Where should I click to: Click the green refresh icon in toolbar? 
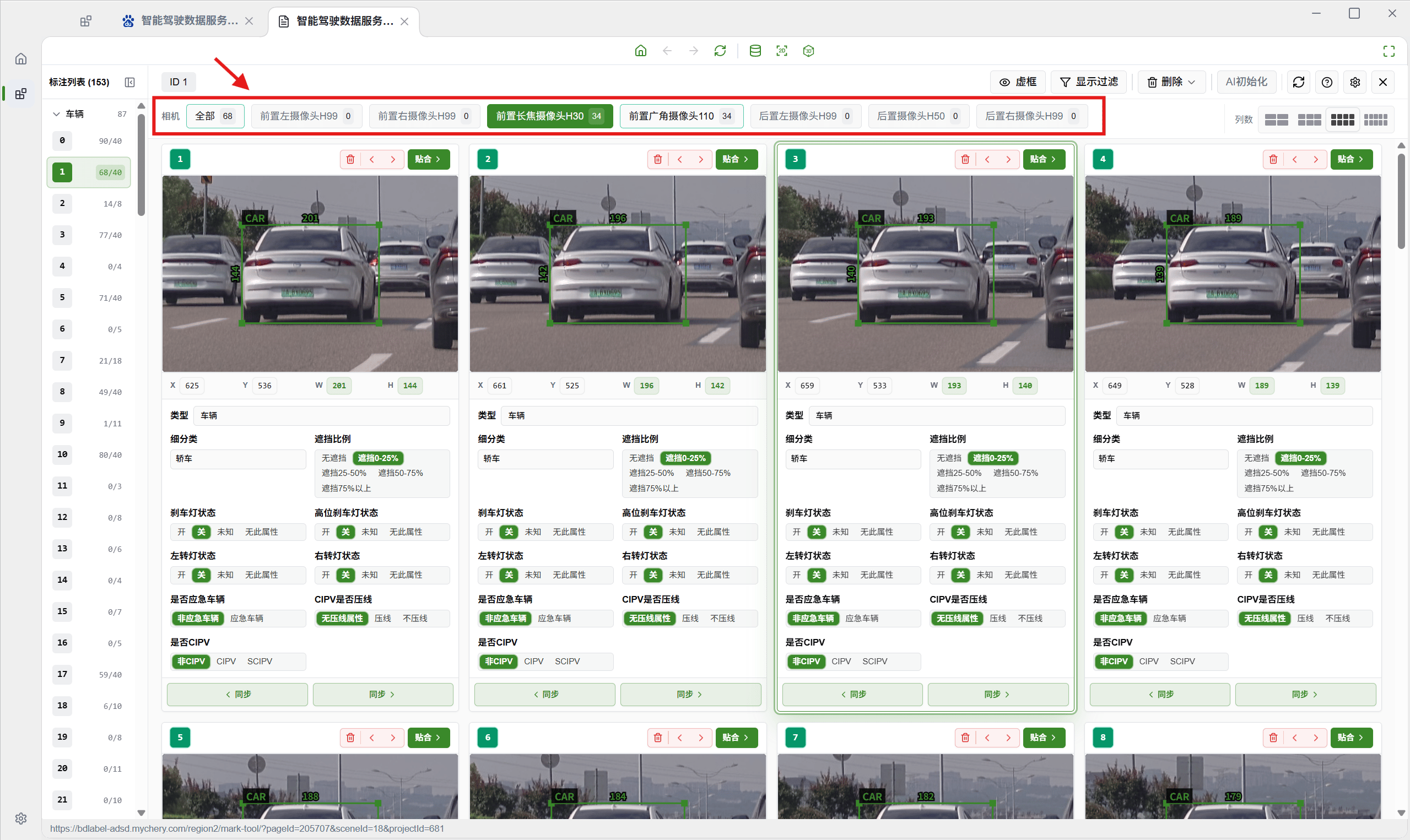[x=720, y=51]
